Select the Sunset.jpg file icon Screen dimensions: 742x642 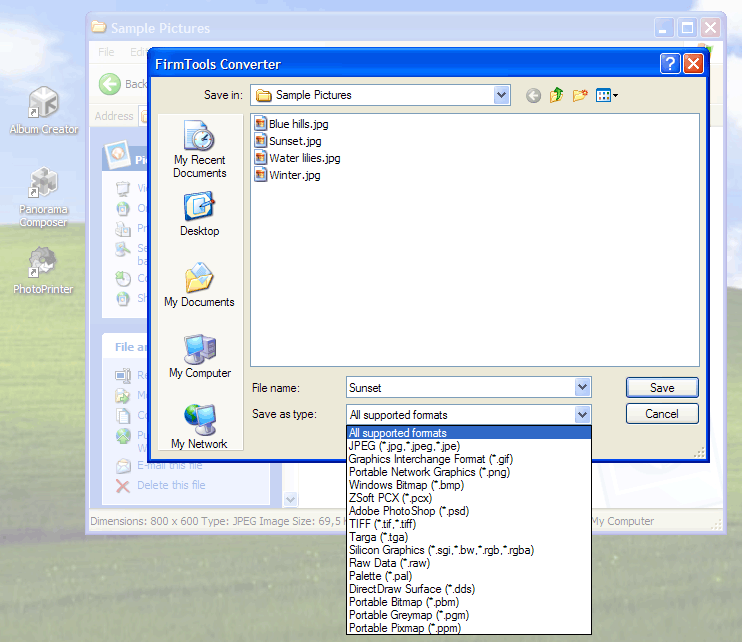click(x=260, y=141)
